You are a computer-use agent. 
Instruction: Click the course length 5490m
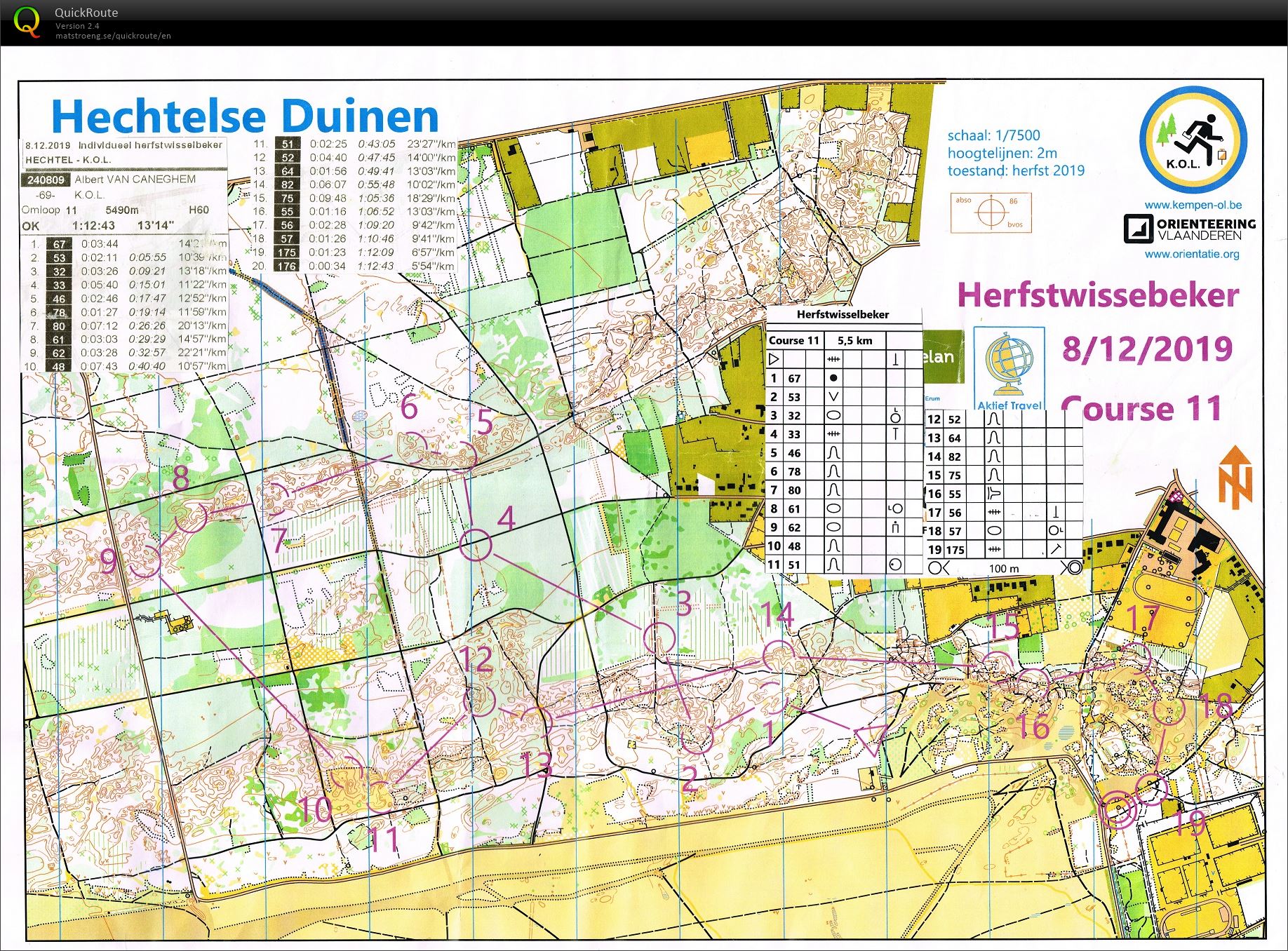pos(122,210)
